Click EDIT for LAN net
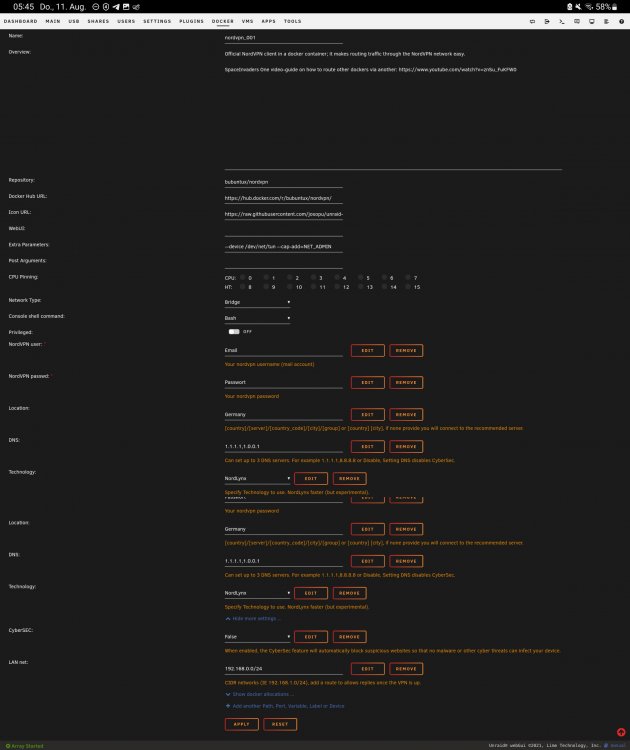This screenshot has width=630, height=750. [x=367, y=669]
